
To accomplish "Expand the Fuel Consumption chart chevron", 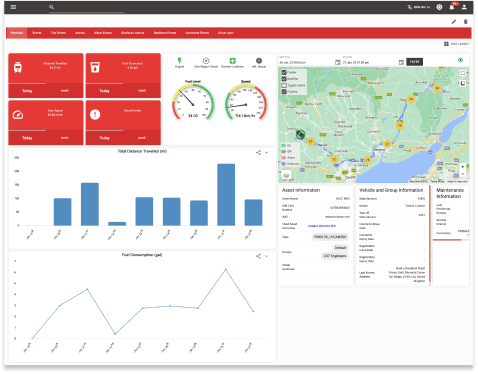I will coord(266,256).
